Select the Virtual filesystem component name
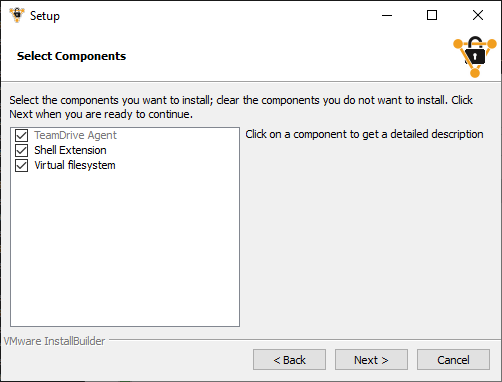502x382 pixels. click(75, 165)
